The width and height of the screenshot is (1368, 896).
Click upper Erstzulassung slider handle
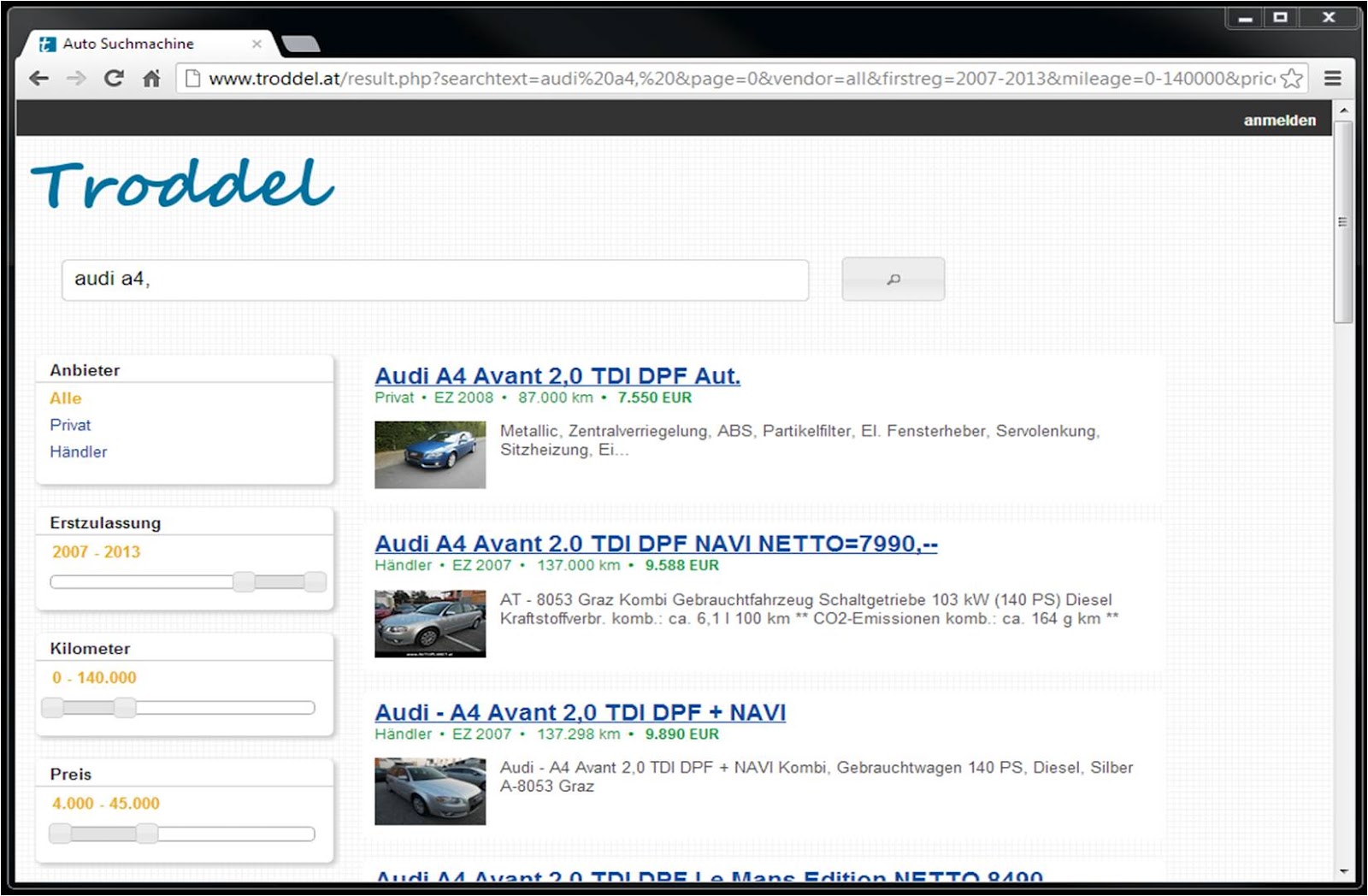pos(315,582)
